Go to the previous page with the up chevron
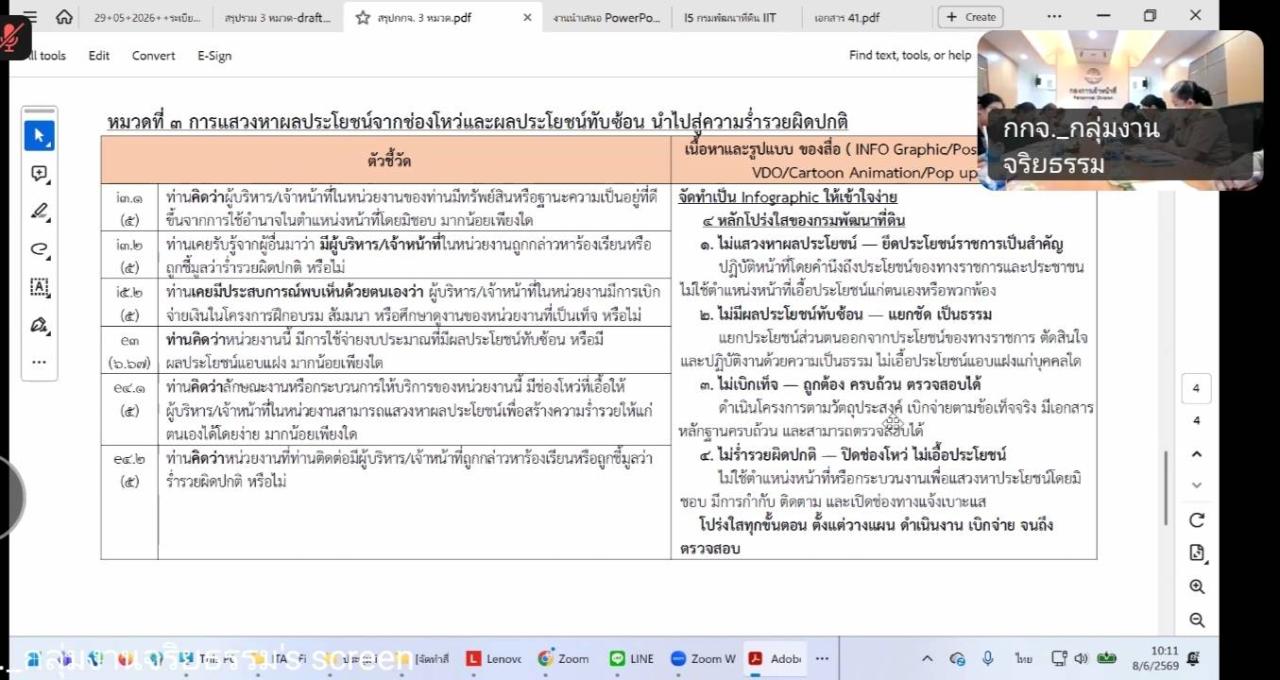The height and width of the screenshot is (680, 1280). pos(1197,454)
